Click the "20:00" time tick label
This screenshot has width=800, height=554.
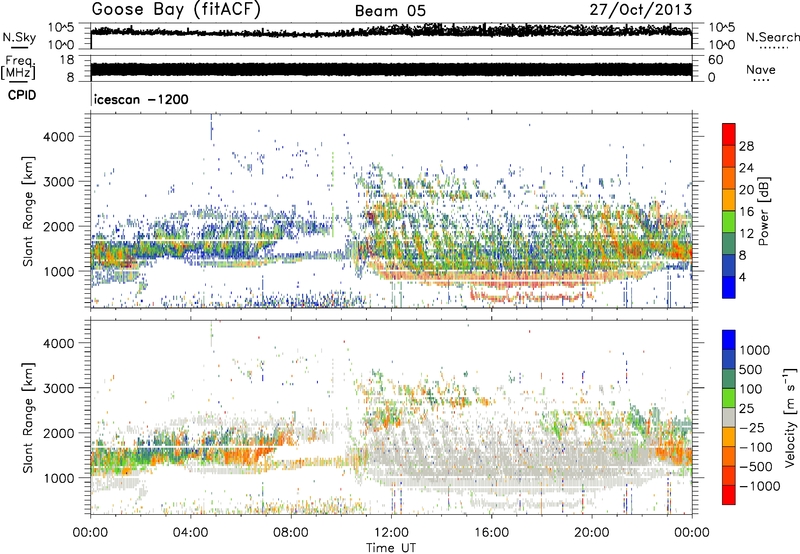tap(592, 533)
